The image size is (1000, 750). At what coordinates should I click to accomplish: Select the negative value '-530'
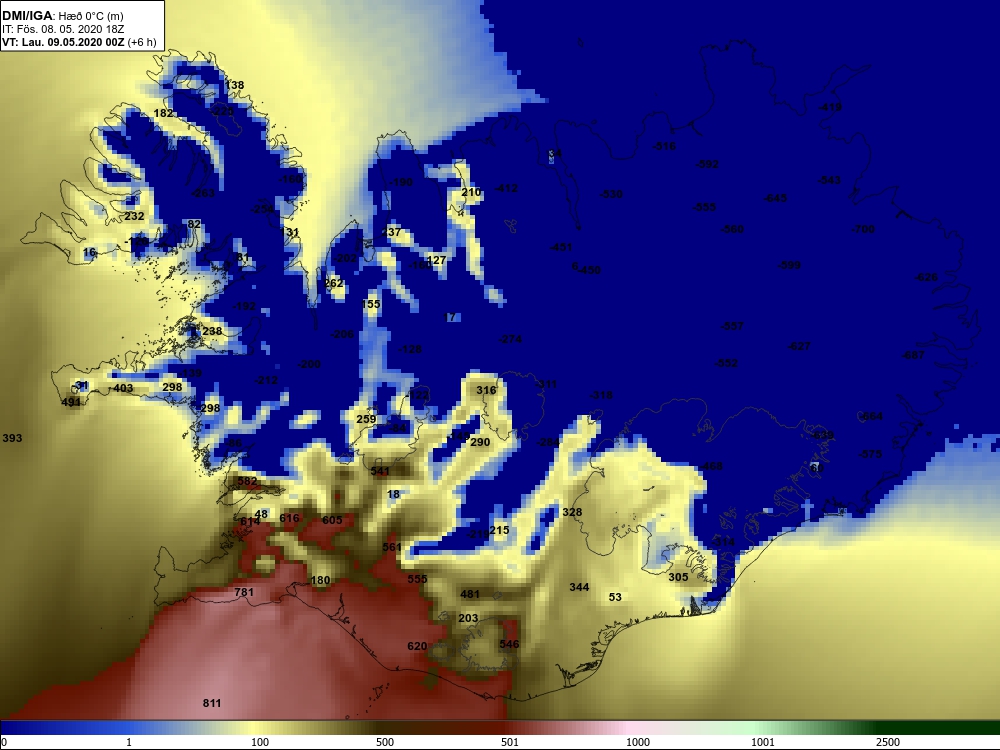[611, 194]
